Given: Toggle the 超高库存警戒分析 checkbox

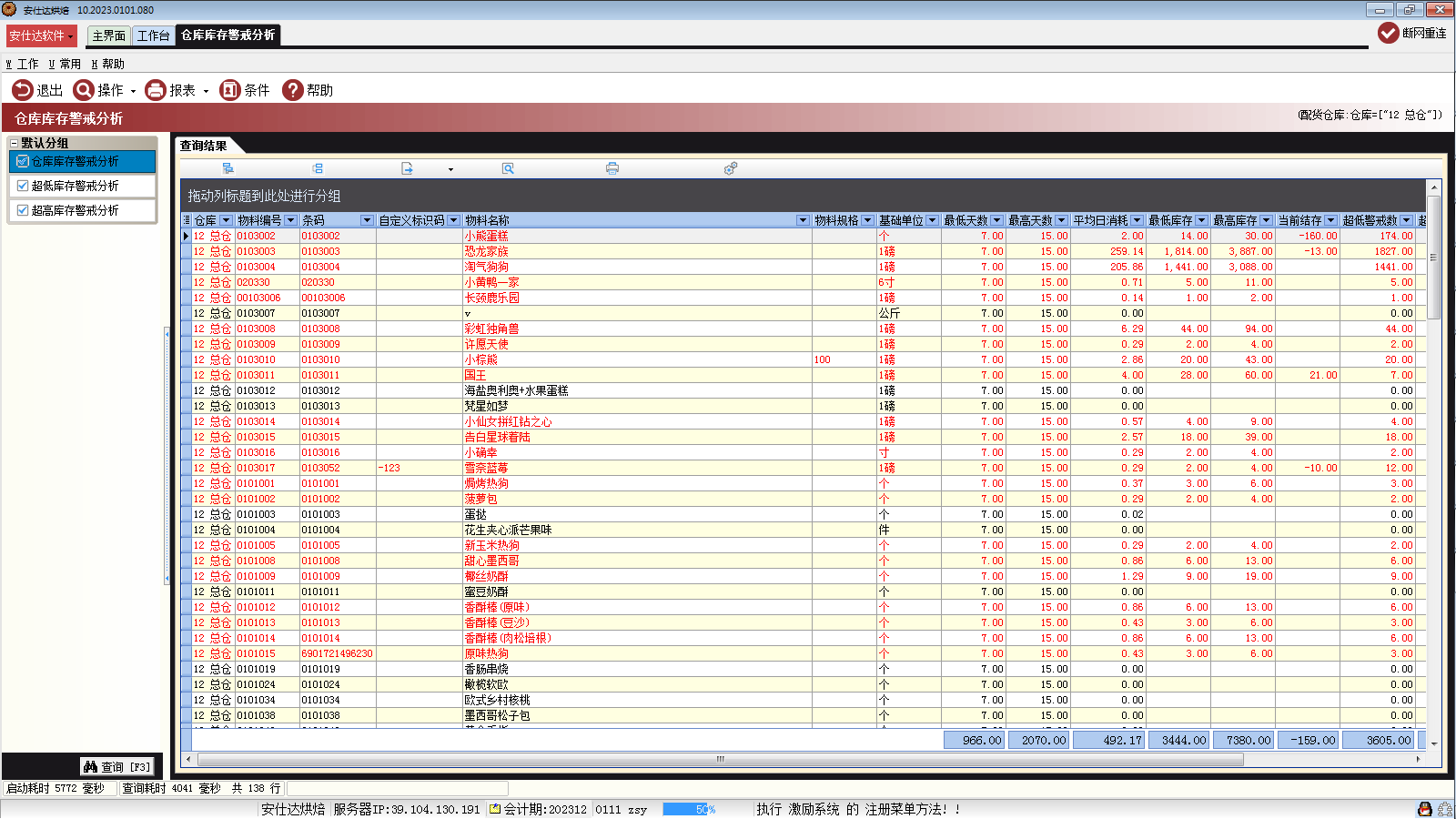Looking at the screenshot, I should tap(23, 210).
